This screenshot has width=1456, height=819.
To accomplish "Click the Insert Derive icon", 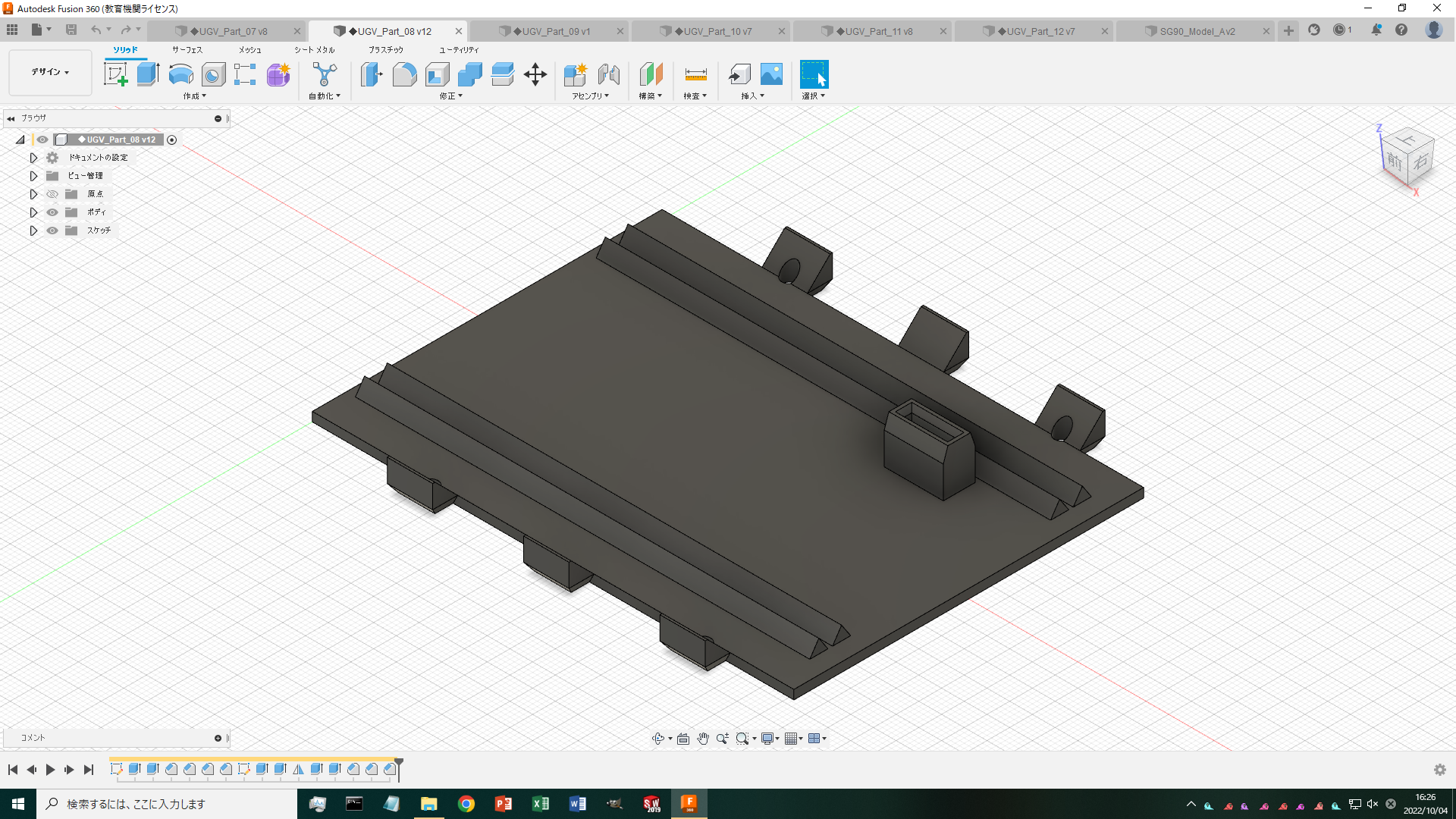I will (739, 74).
